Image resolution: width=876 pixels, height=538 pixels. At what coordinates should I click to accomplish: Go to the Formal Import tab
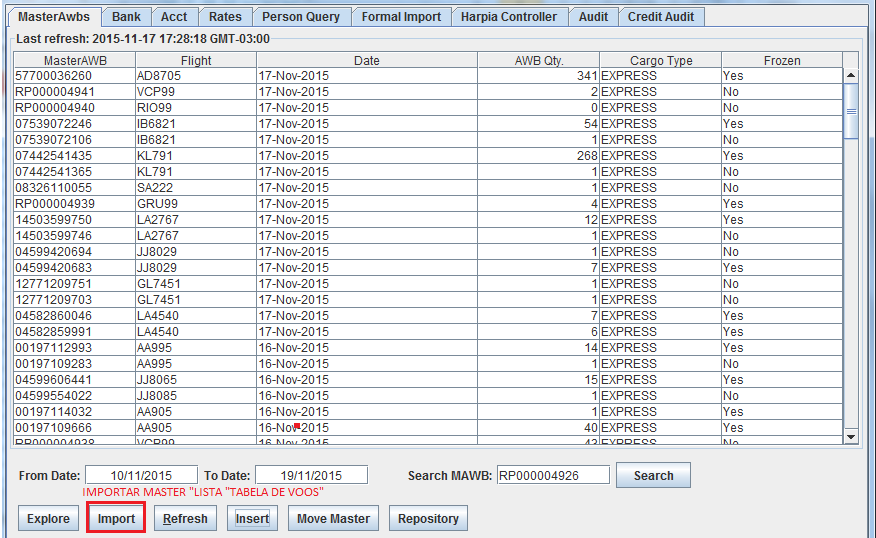[x=401, y=17]
